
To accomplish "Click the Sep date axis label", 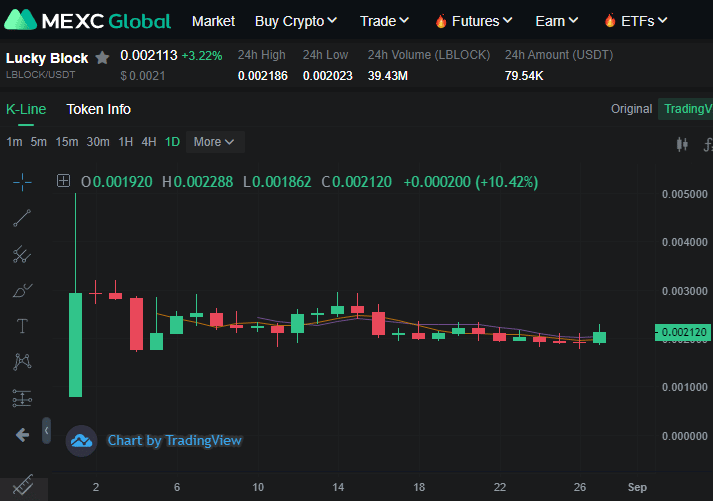I will coord(637,487).
